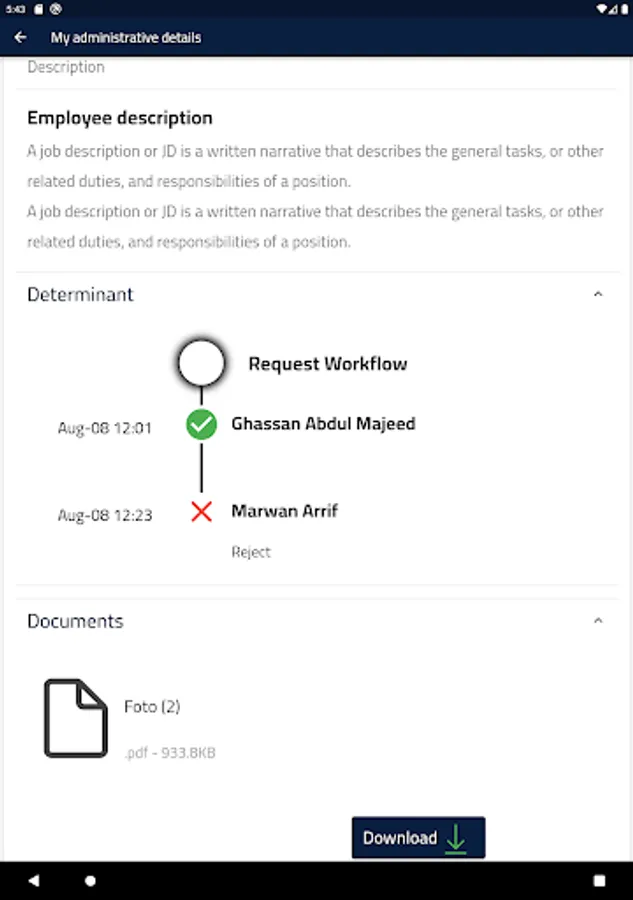Click the Employee description heading
Image resolution: width=633 pixels, height=900 pixels.
[x=119, y=118]
